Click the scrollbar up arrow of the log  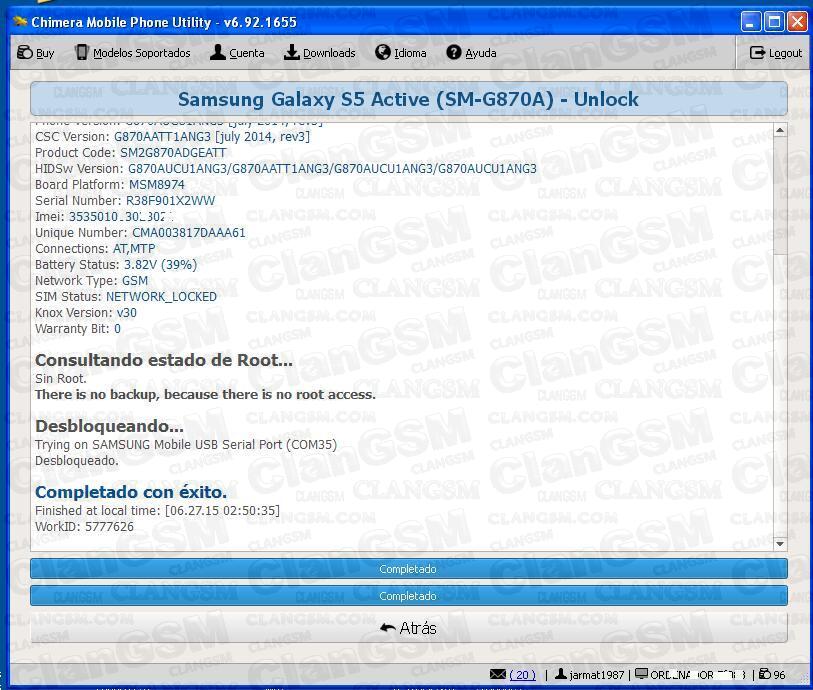(x=780, y=130)
